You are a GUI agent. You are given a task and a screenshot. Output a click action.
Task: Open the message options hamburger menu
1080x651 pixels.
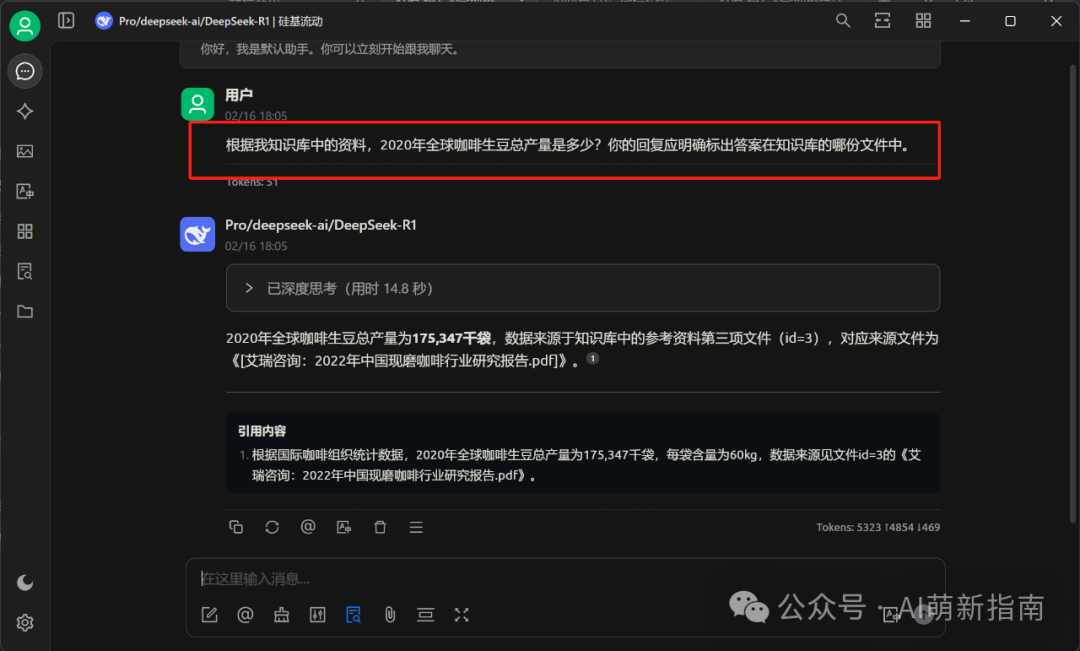pos(416,527)
